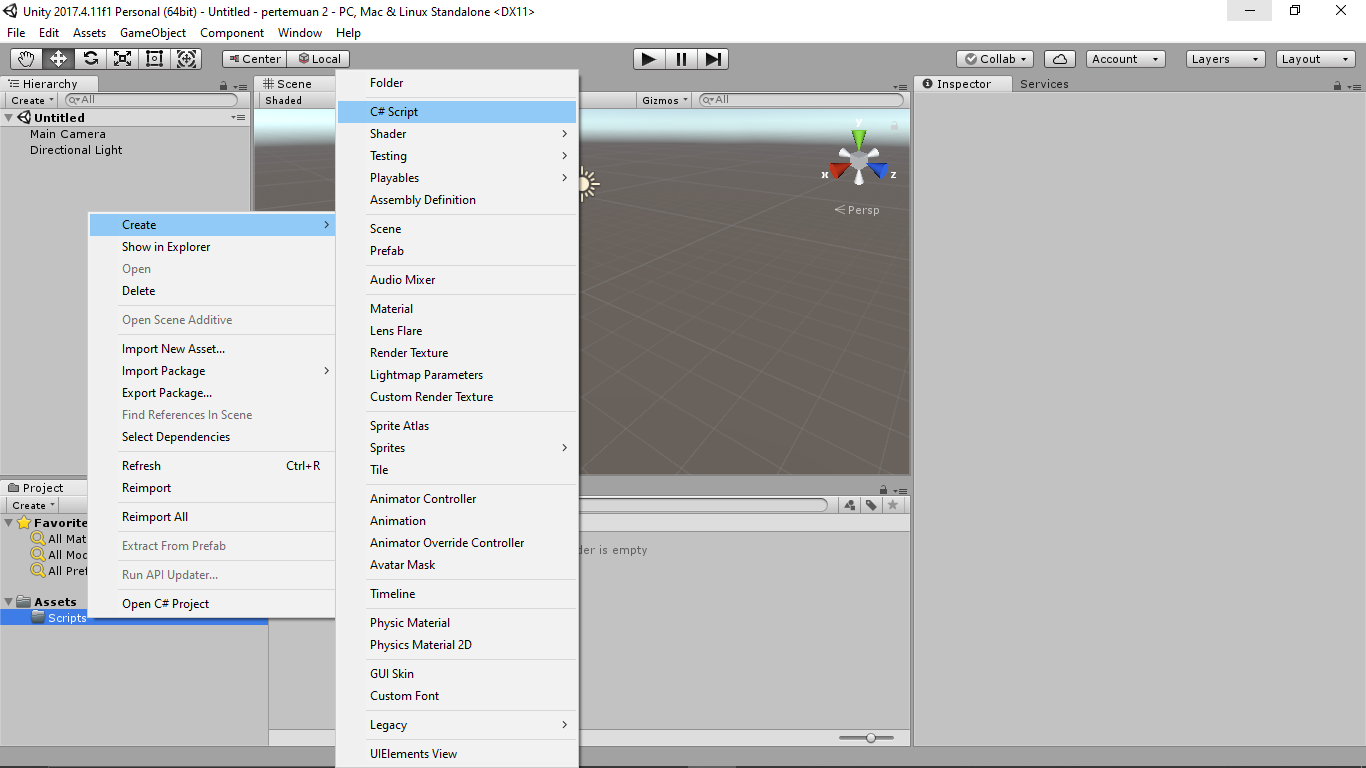1366x768 pixels.
Task: Open the GameObject menu
Action: coord(153,33)
